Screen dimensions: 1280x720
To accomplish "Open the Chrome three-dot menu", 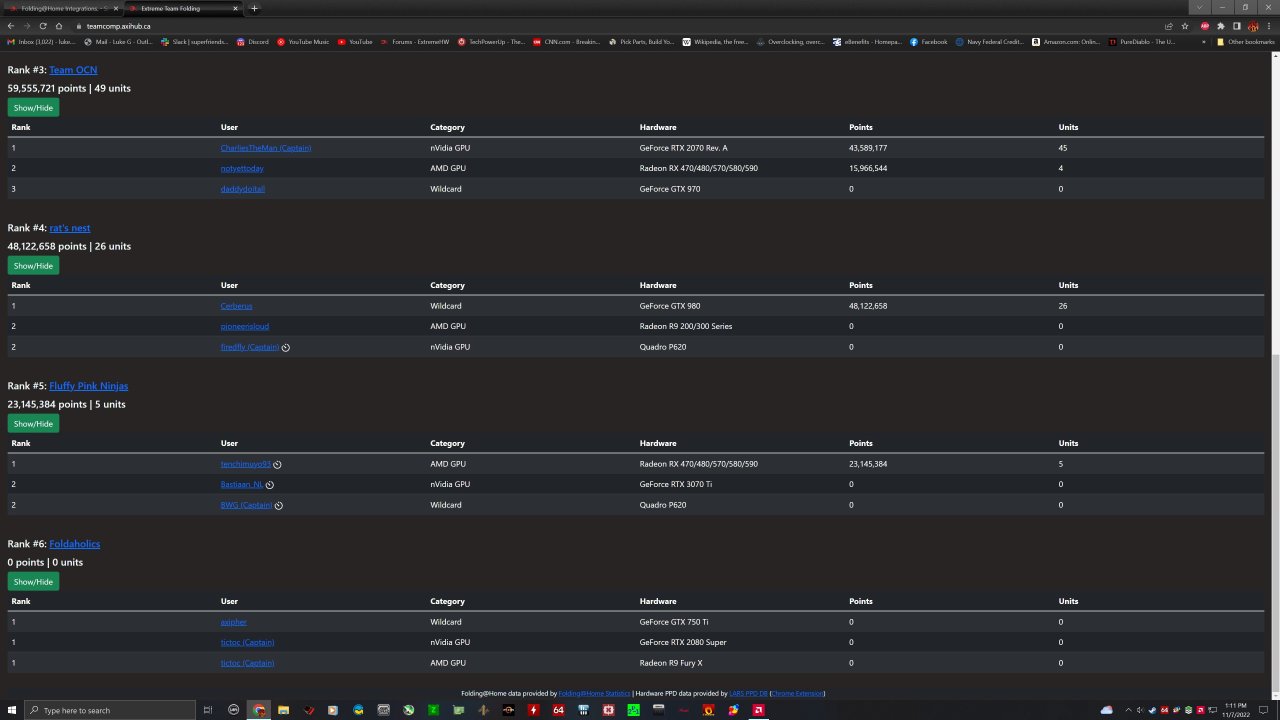I will 1268,26.
